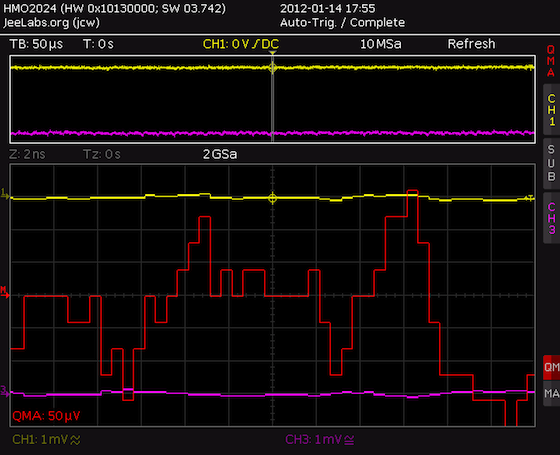Toggle the MA softkey button
Viewport: 560px width, 455px height.
(x=551, y=394)
